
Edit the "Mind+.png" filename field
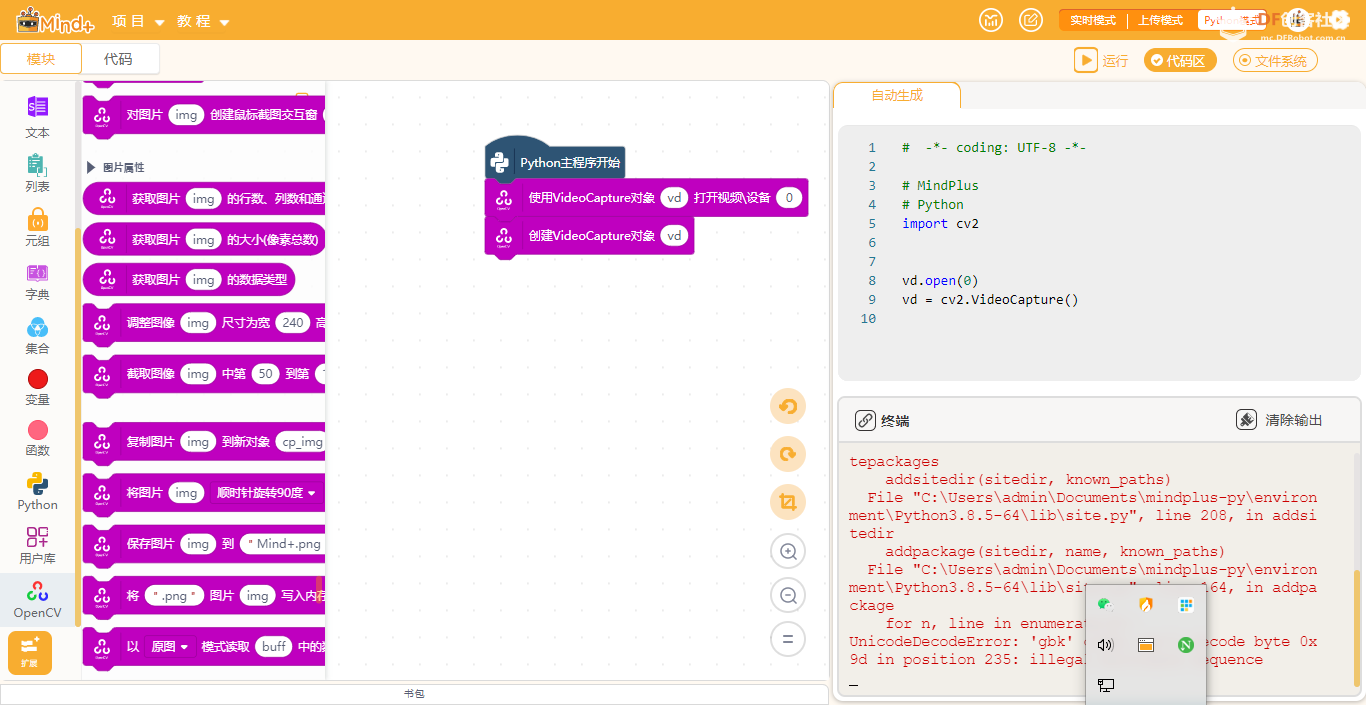(x=283, y=544)
